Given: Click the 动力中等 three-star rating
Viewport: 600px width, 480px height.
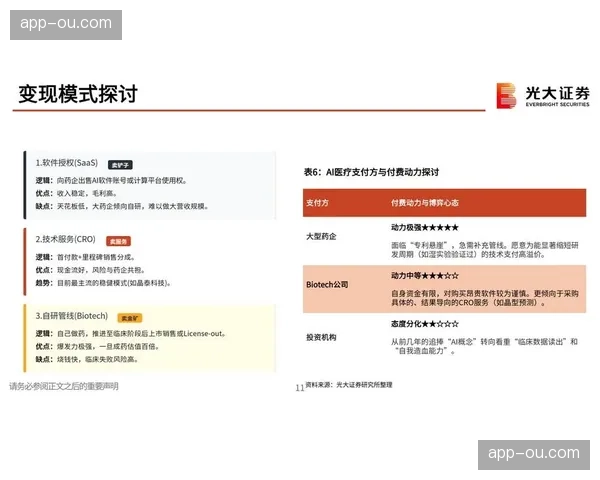Looking at the screenshot, I should [424, 276].
